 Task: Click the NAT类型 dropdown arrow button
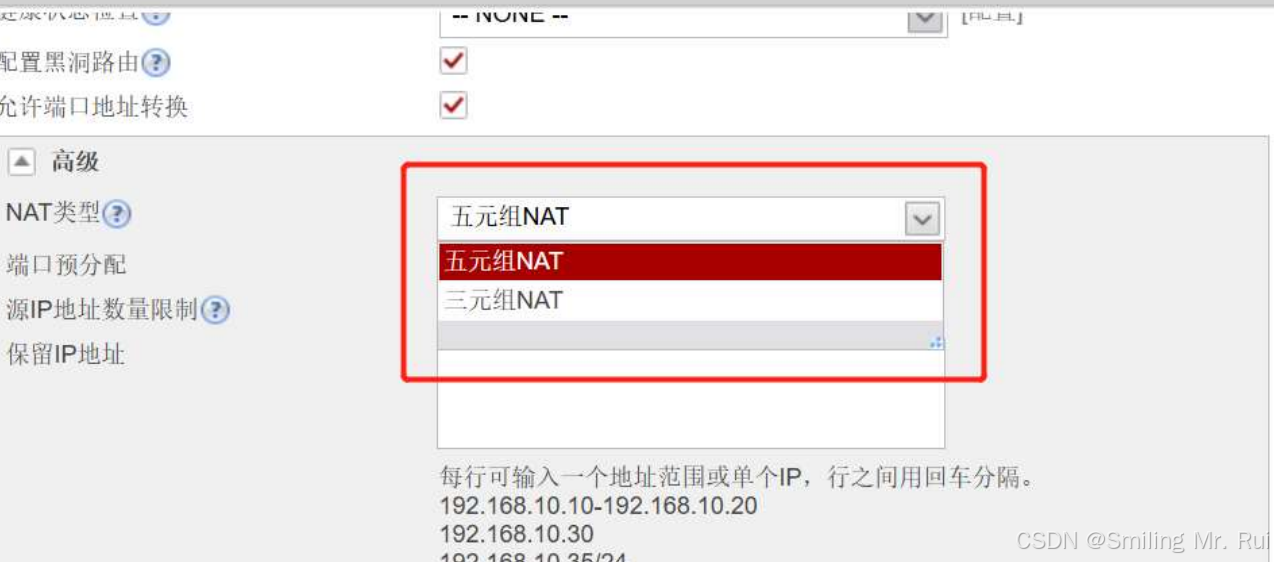[922, 219]
